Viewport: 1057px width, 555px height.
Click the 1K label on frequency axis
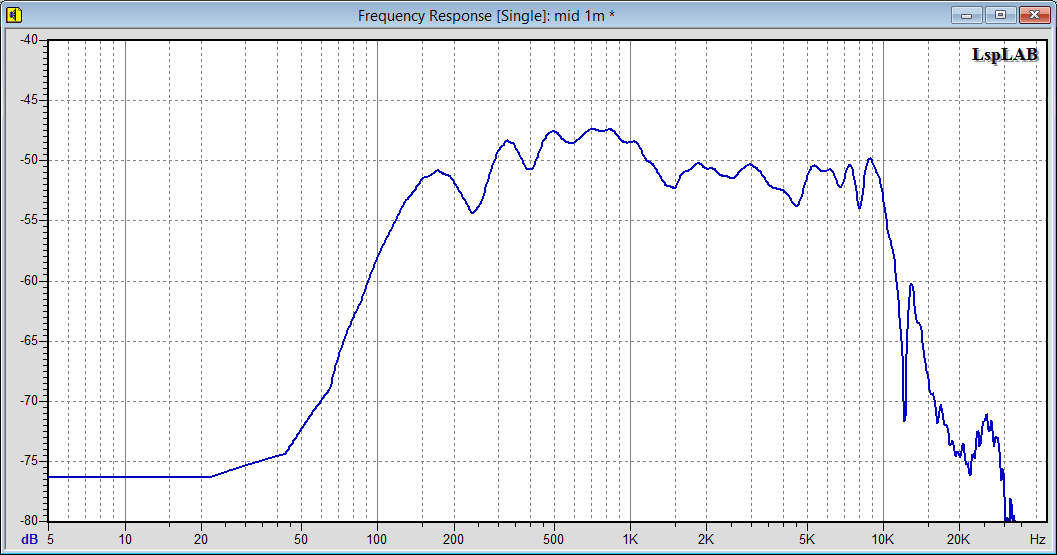point(630,539)
